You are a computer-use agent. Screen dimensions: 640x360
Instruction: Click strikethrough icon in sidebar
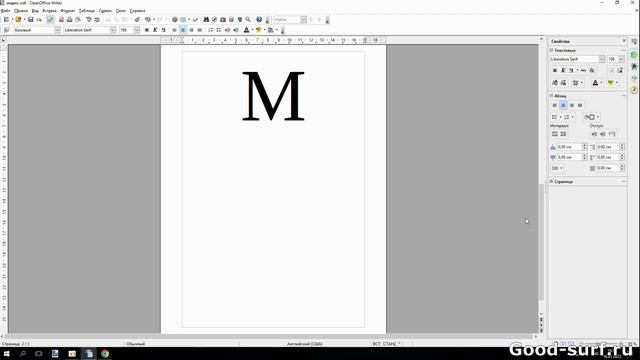coord(583,70)
